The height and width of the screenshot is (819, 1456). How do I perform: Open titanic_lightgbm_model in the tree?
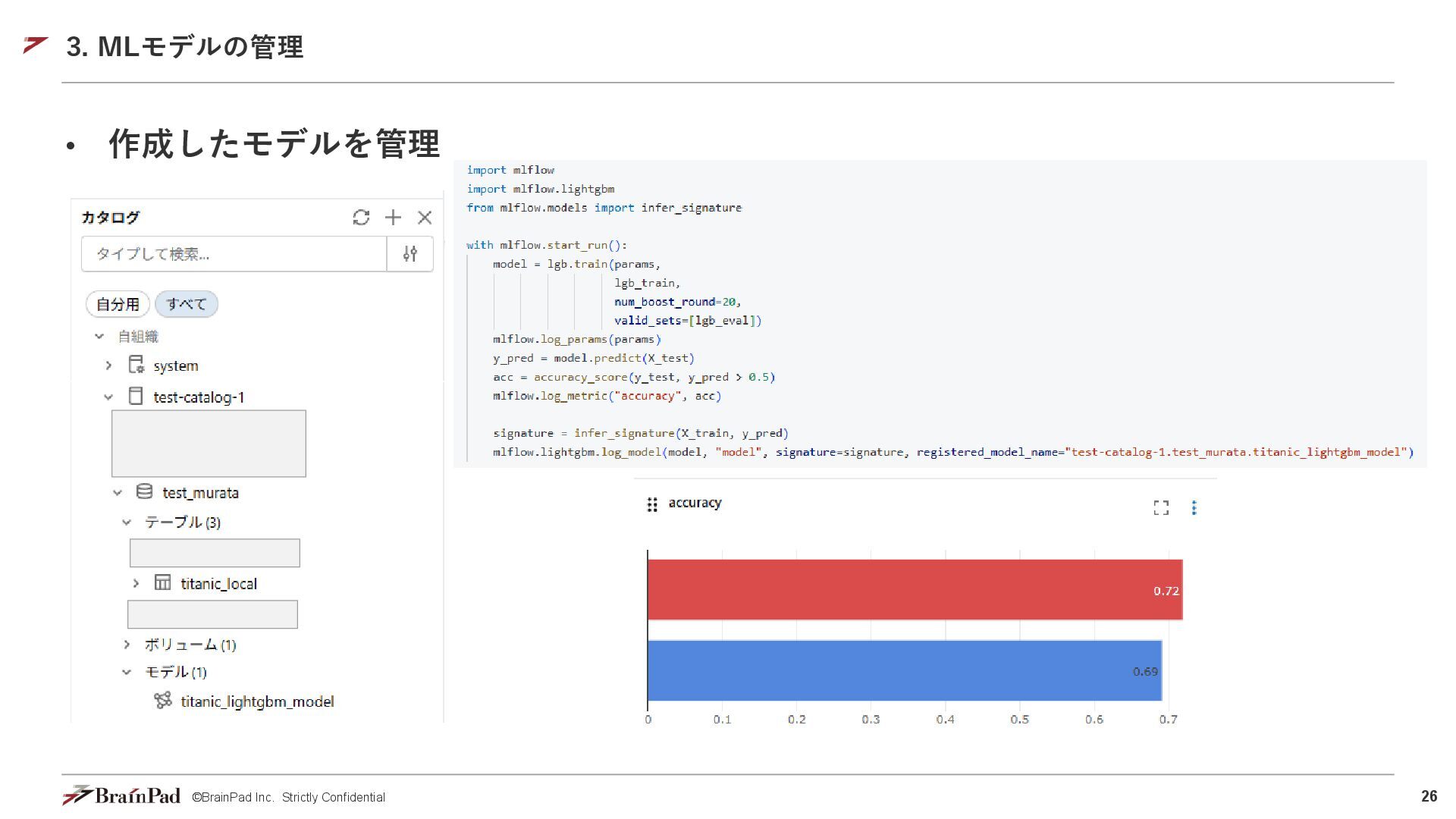pos(257,701)
